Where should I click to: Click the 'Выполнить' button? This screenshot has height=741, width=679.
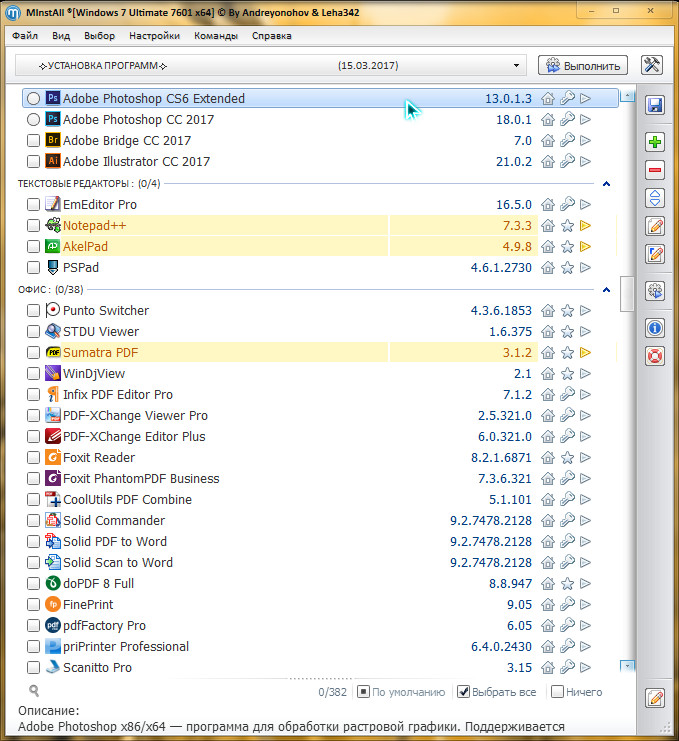[583, 65]
